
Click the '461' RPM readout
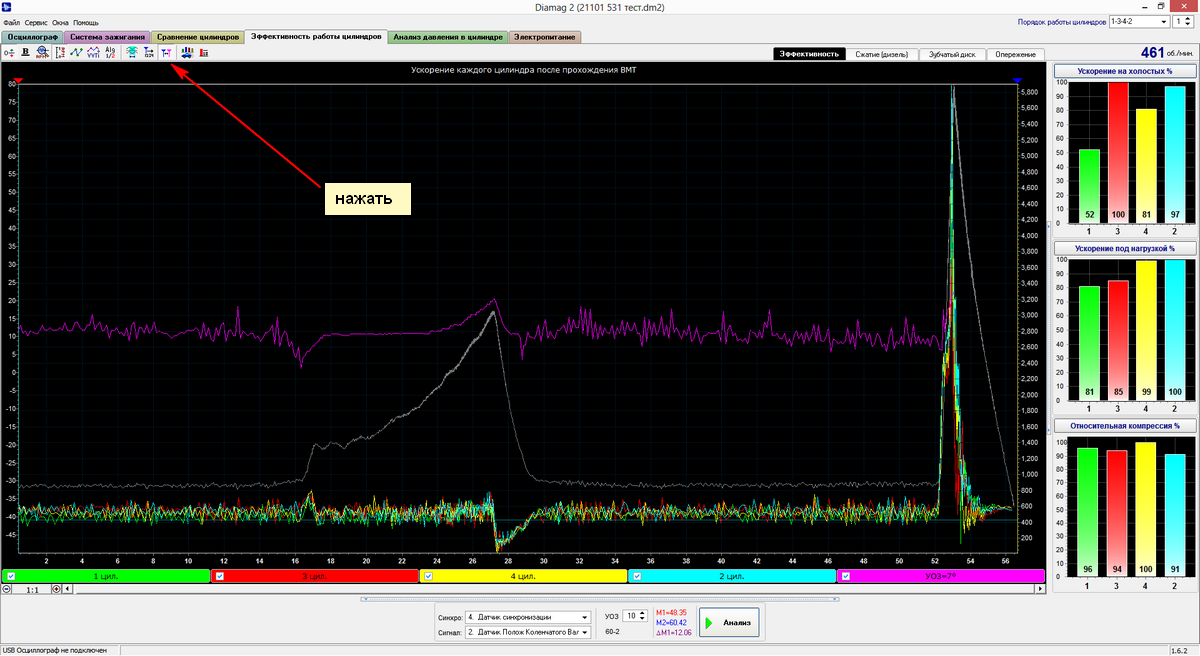coord(1153,52)
